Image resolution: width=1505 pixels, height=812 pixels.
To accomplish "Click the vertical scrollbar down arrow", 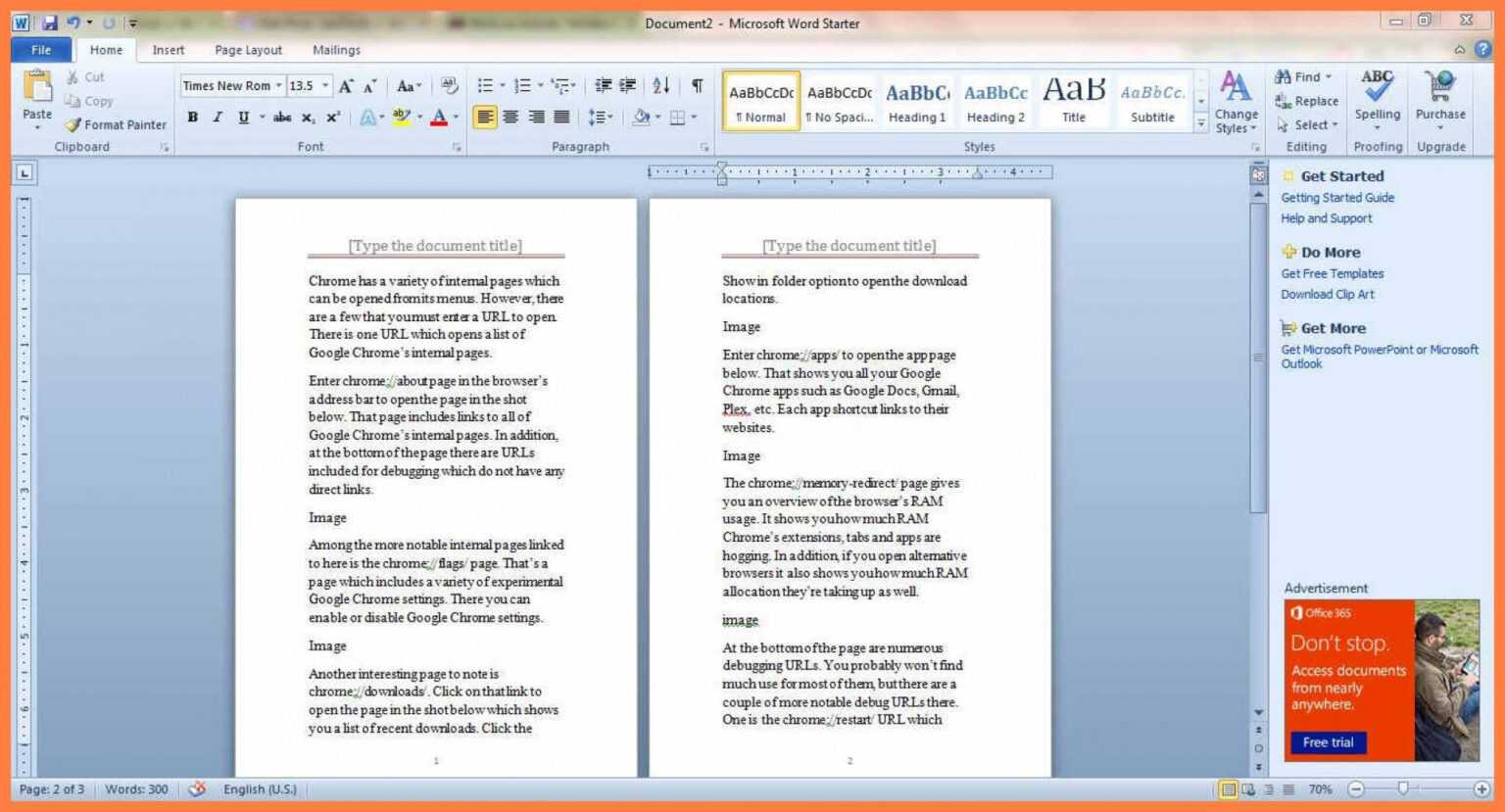I will click(1258, 712).
